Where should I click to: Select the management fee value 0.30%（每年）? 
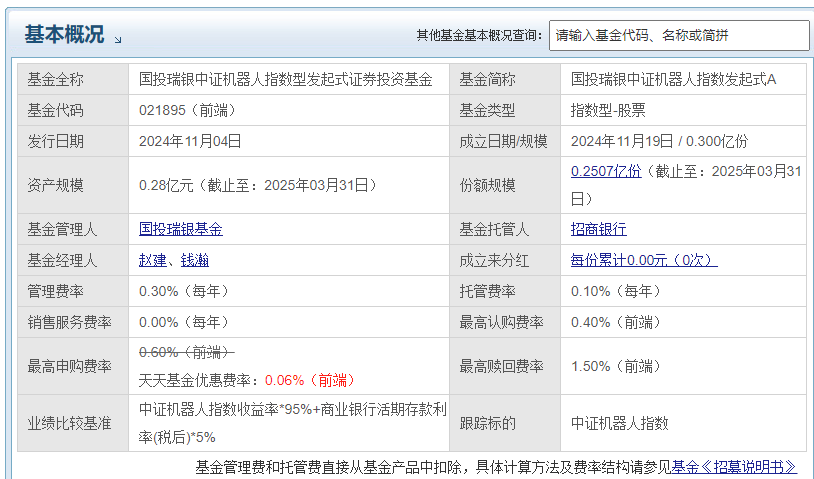[184, 291]
